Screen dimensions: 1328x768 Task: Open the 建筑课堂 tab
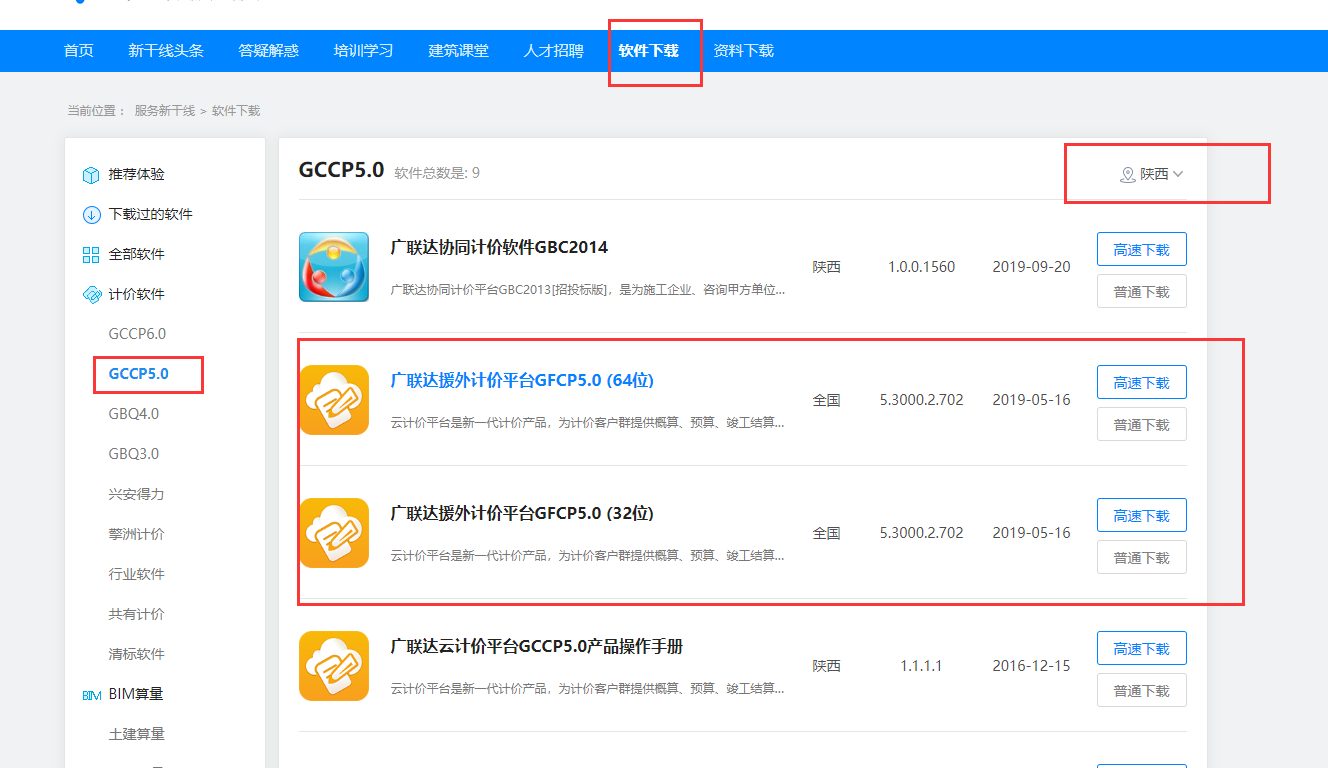(459, 50)
